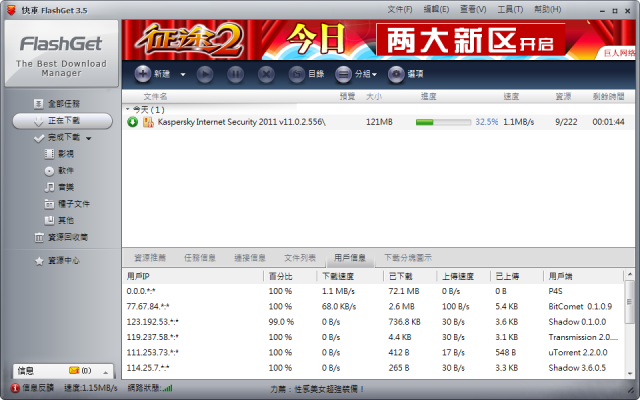Open the Recycle bin in sidebar
Viewport: 640px width, 400px height.
61,238
